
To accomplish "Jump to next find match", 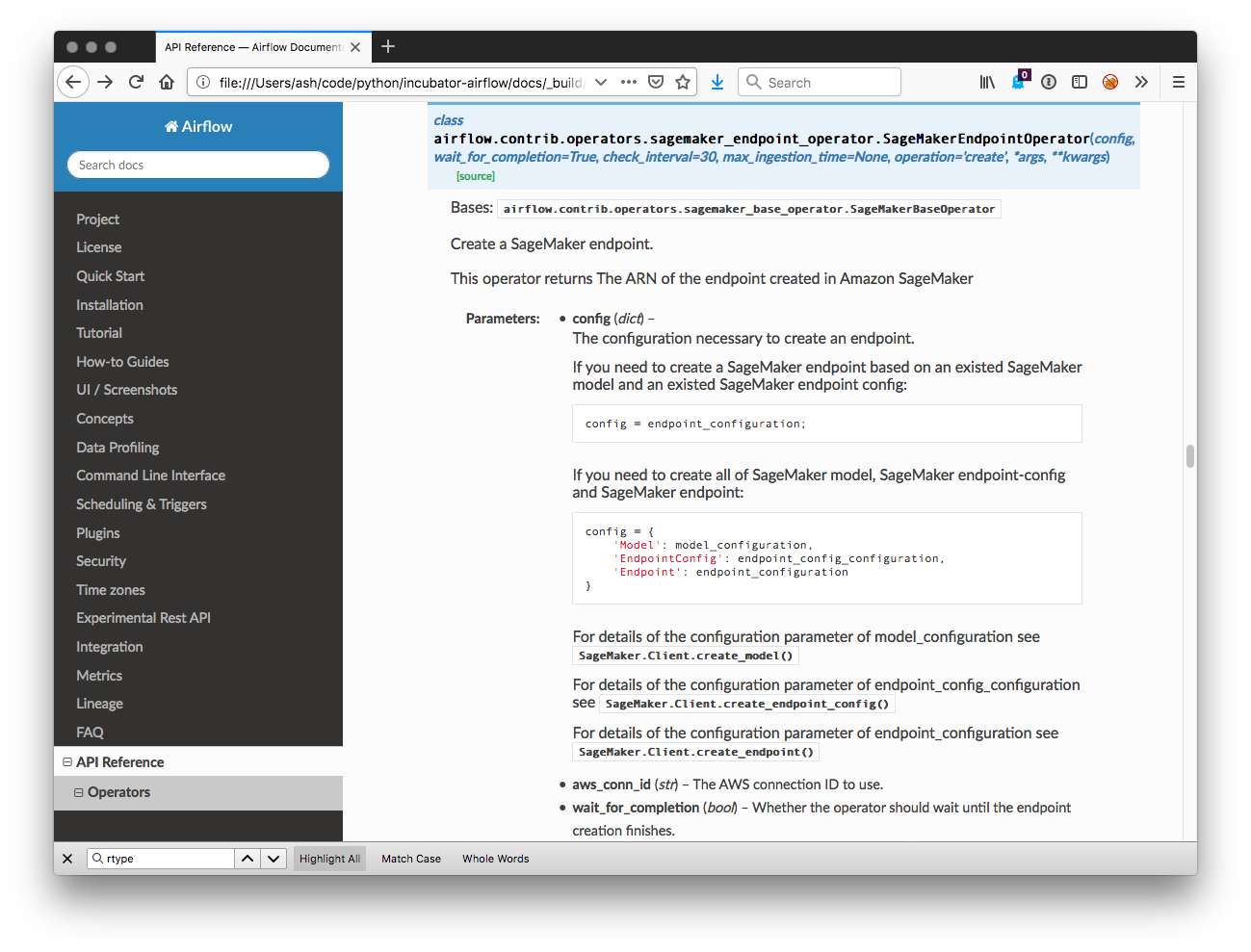I will 274,859.
